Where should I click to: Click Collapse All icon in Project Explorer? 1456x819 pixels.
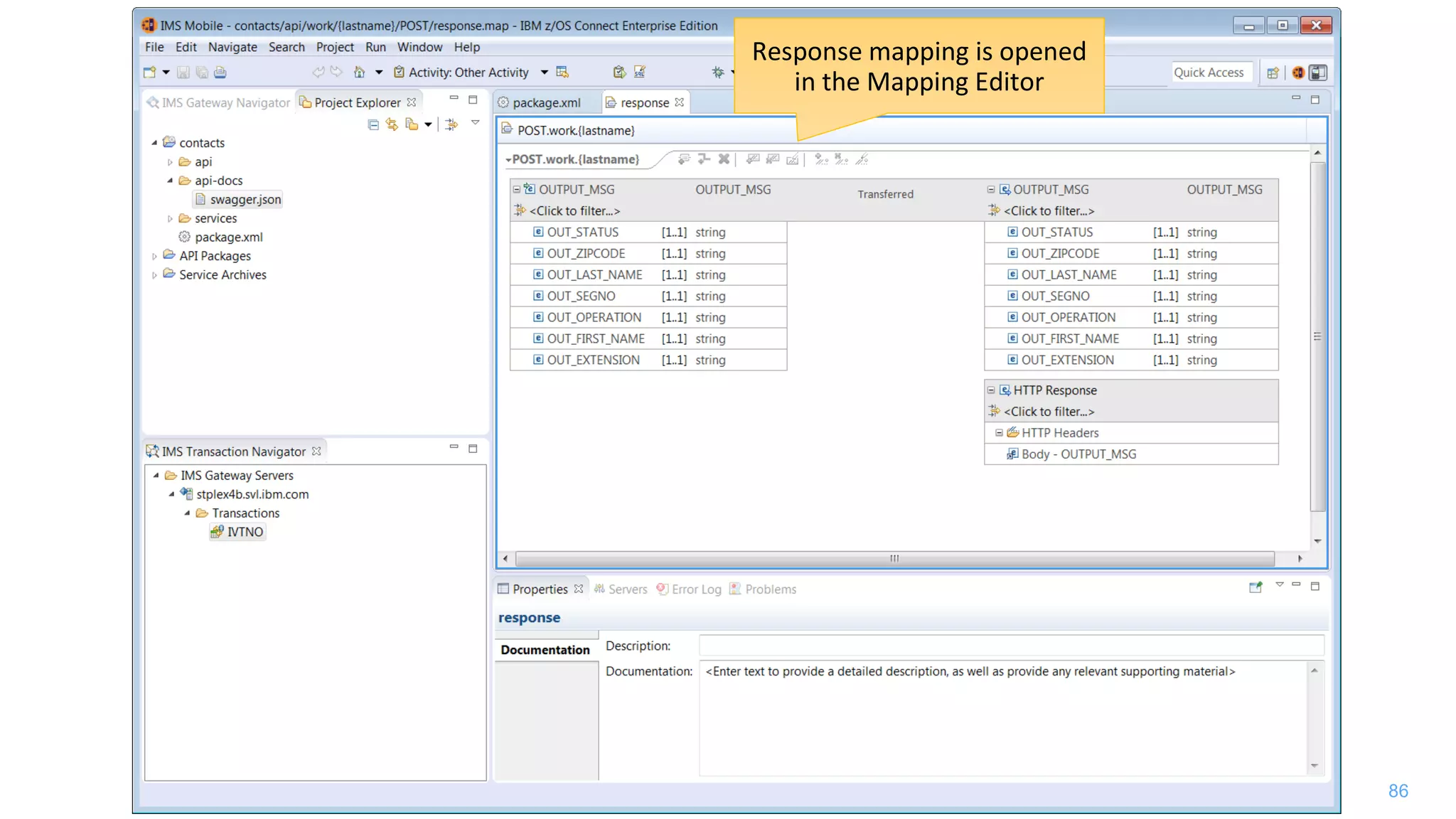pyautogui.click(x=373, y=124)
